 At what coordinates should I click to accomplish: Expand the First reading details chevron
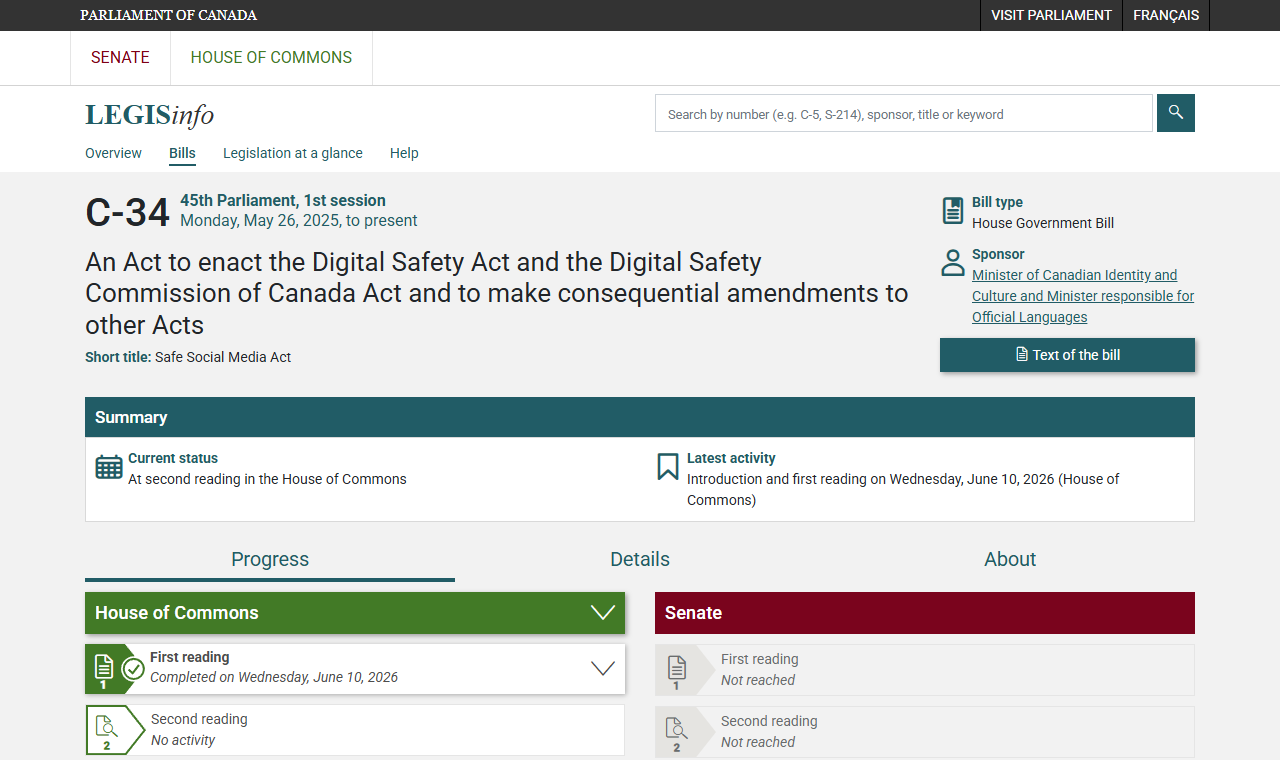click(x=603, y=668)
